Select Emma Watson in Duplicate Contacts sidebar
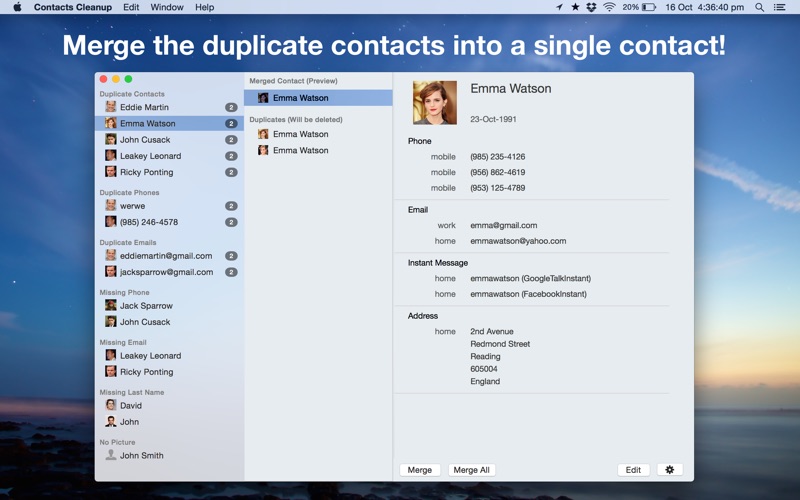The image size is (800, 500). [x=169, y=123]
